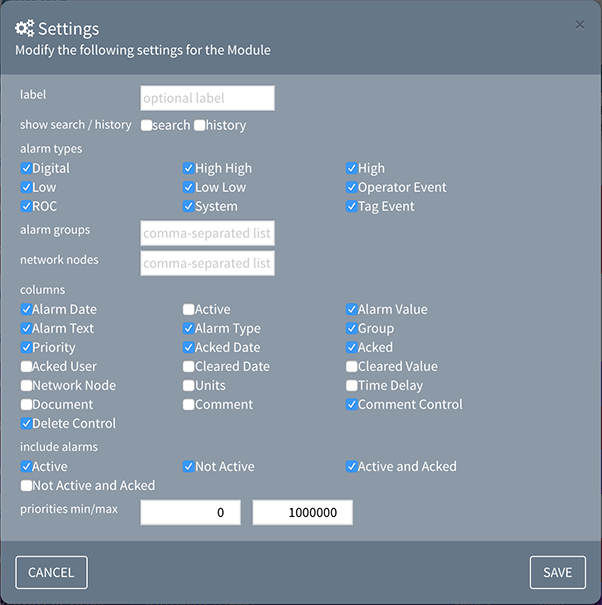
Task: Uncheck the High High alarm type
Action: tap(189, 169)
